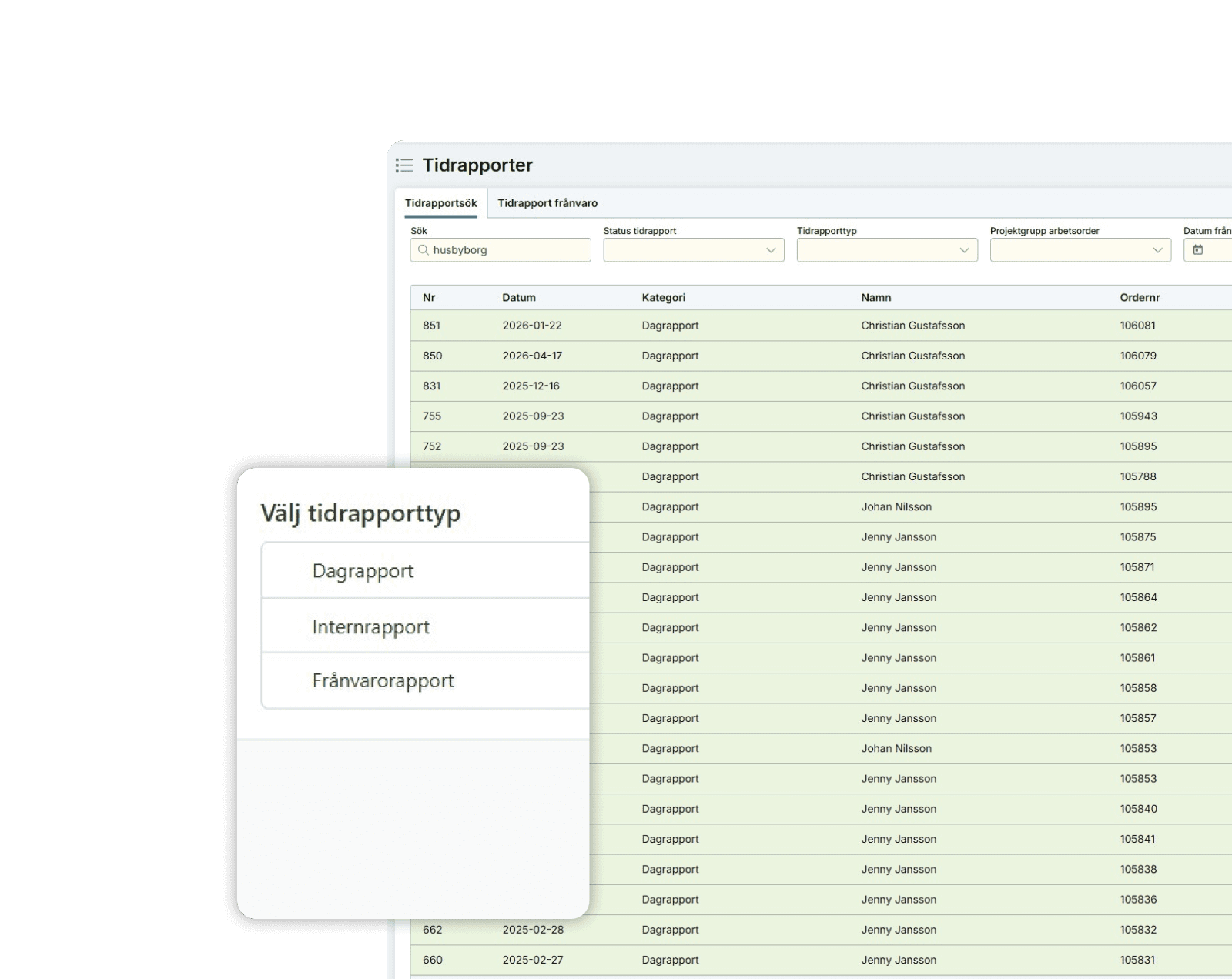This screenshot has height=979, width=1232.
Task: Click the magnifier icon in Sök field
Action: 423,250
